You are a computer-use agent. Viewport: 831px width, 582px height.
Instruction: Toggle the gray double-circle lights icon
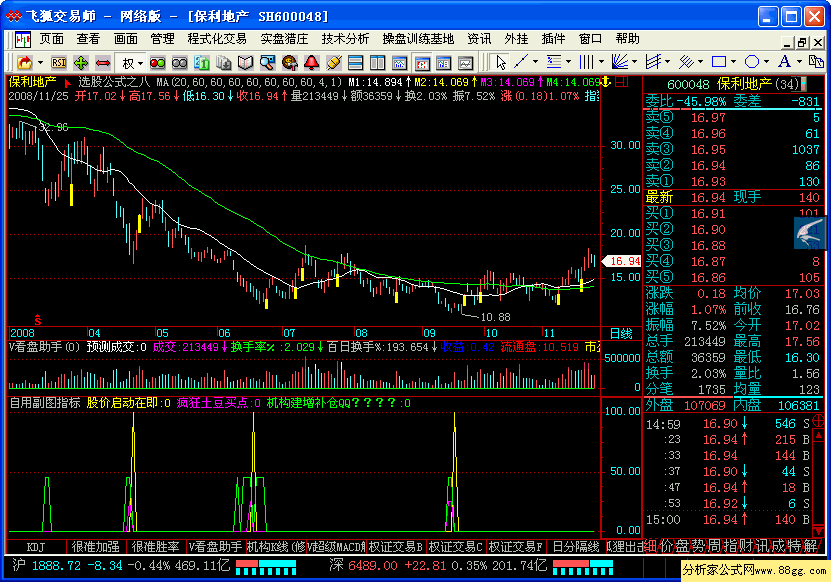(180, 63)
